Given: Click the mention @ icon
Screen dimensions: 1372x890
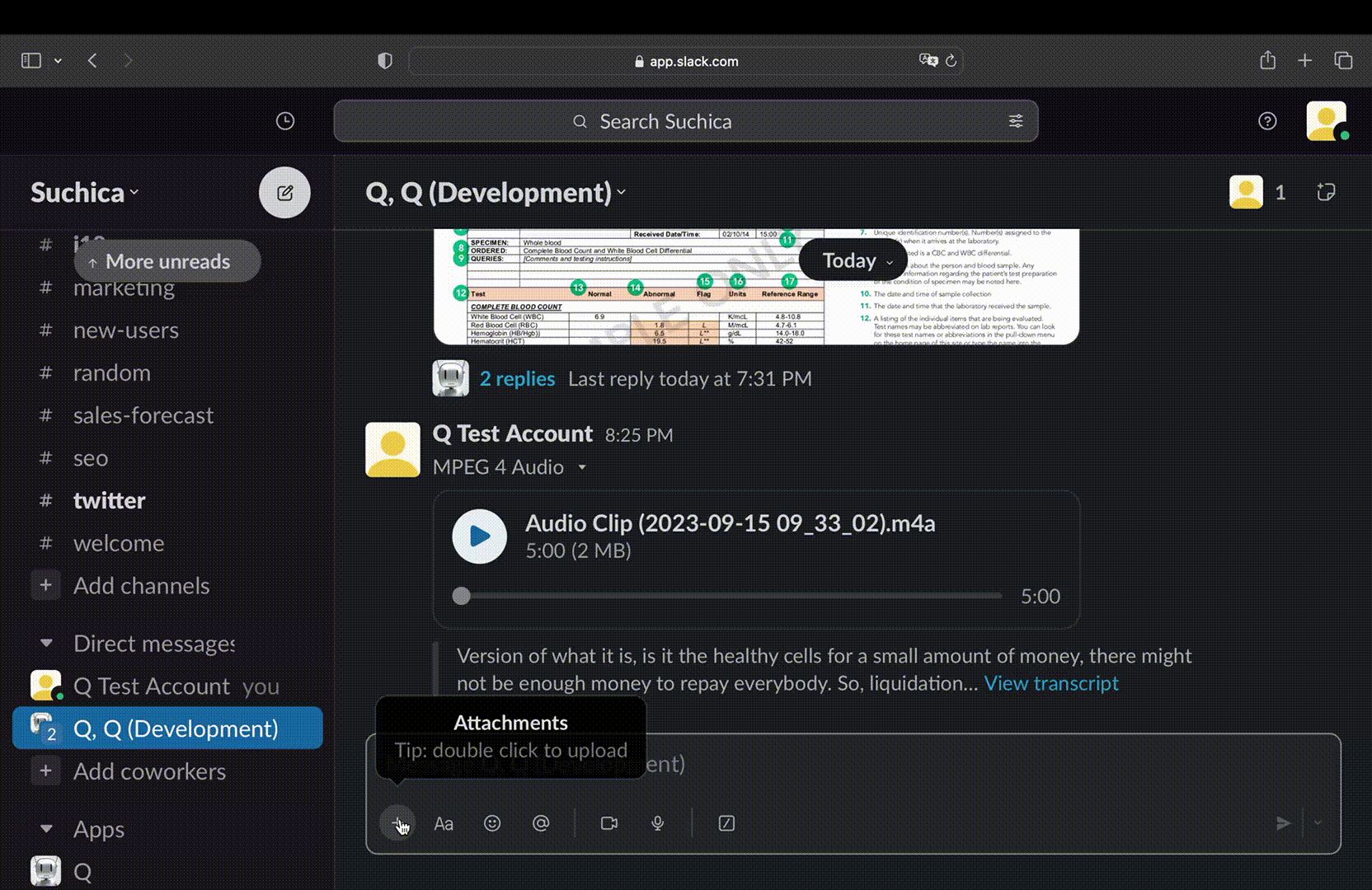Looking at the screenshot, I should pos(541,822).
